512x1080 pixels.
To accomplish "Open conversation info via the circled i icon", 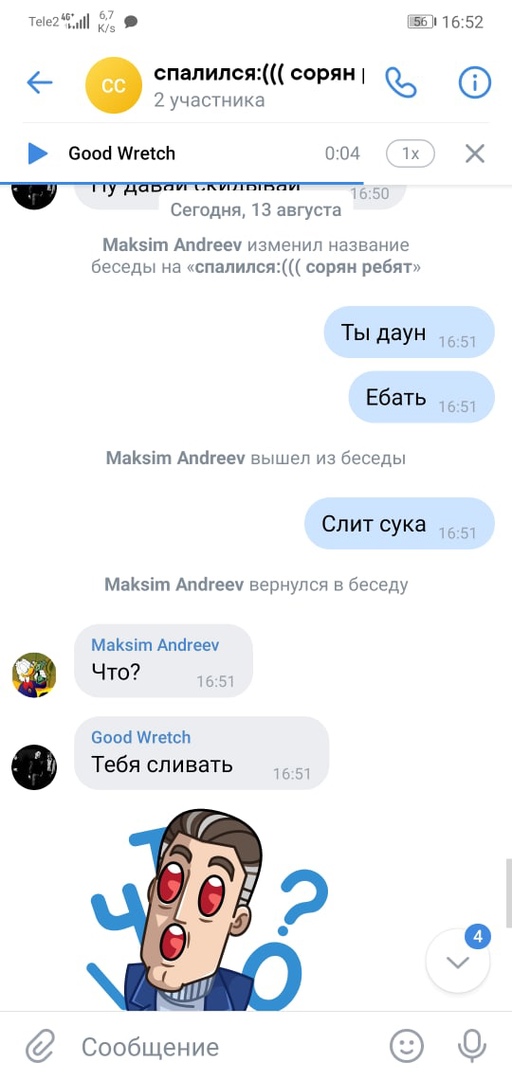I will 474,83.
